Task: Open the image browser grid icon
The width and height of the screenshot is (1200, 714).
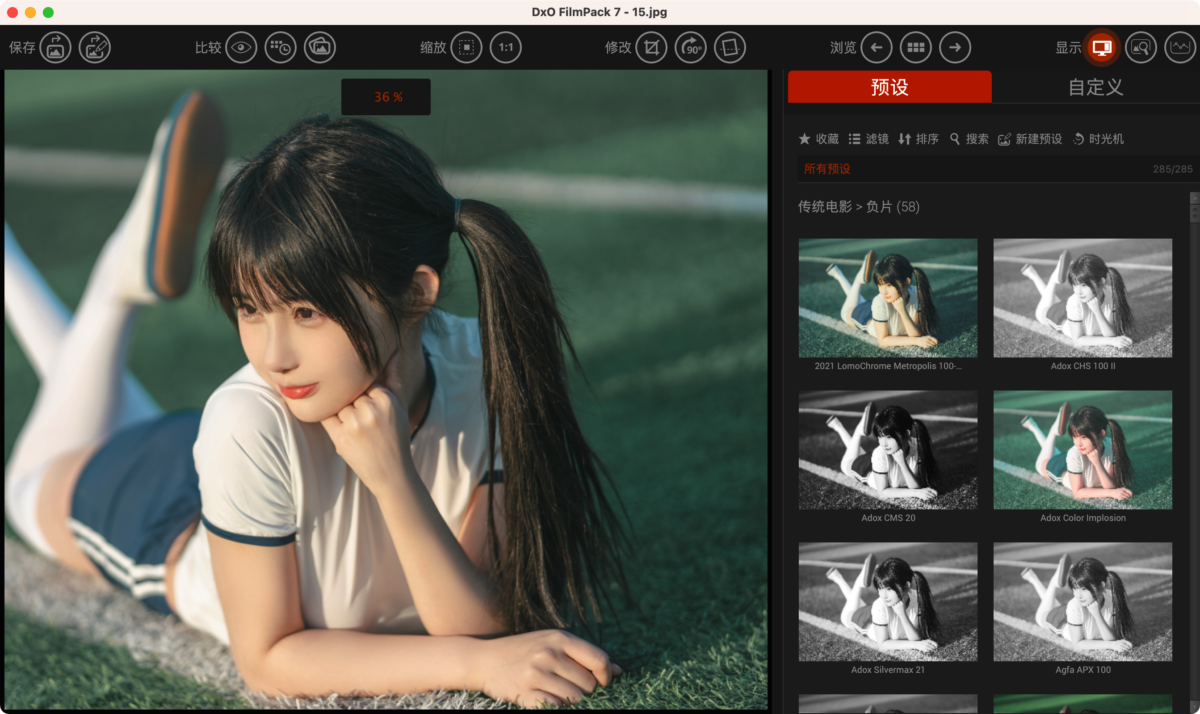Action: 915,47
